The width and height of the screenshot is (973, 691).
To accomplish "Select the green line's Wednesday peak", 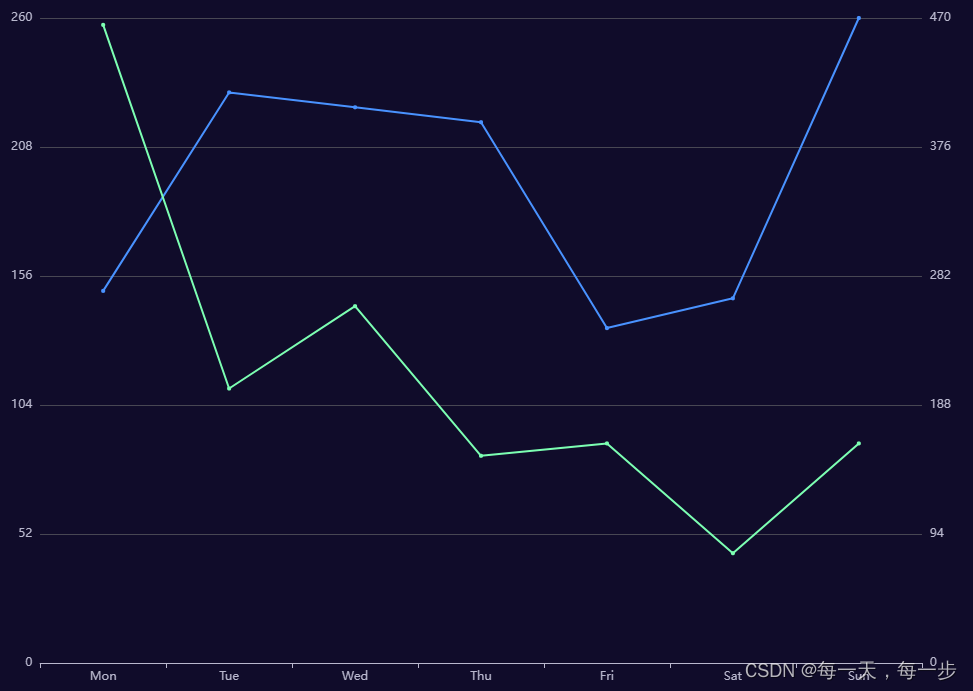I will pos(355,304).
